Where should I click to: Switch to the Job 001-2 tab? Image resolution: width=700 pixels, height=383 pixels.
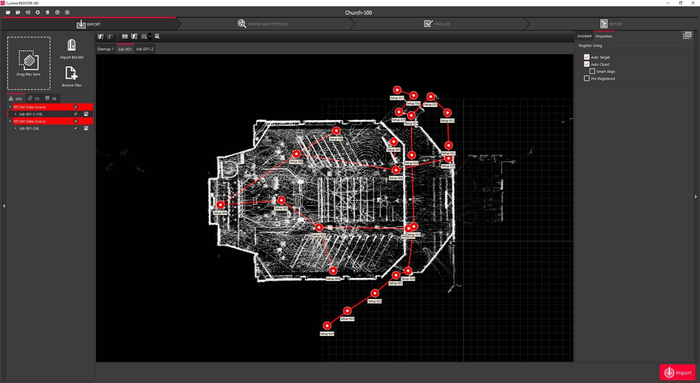pos(145,49)
